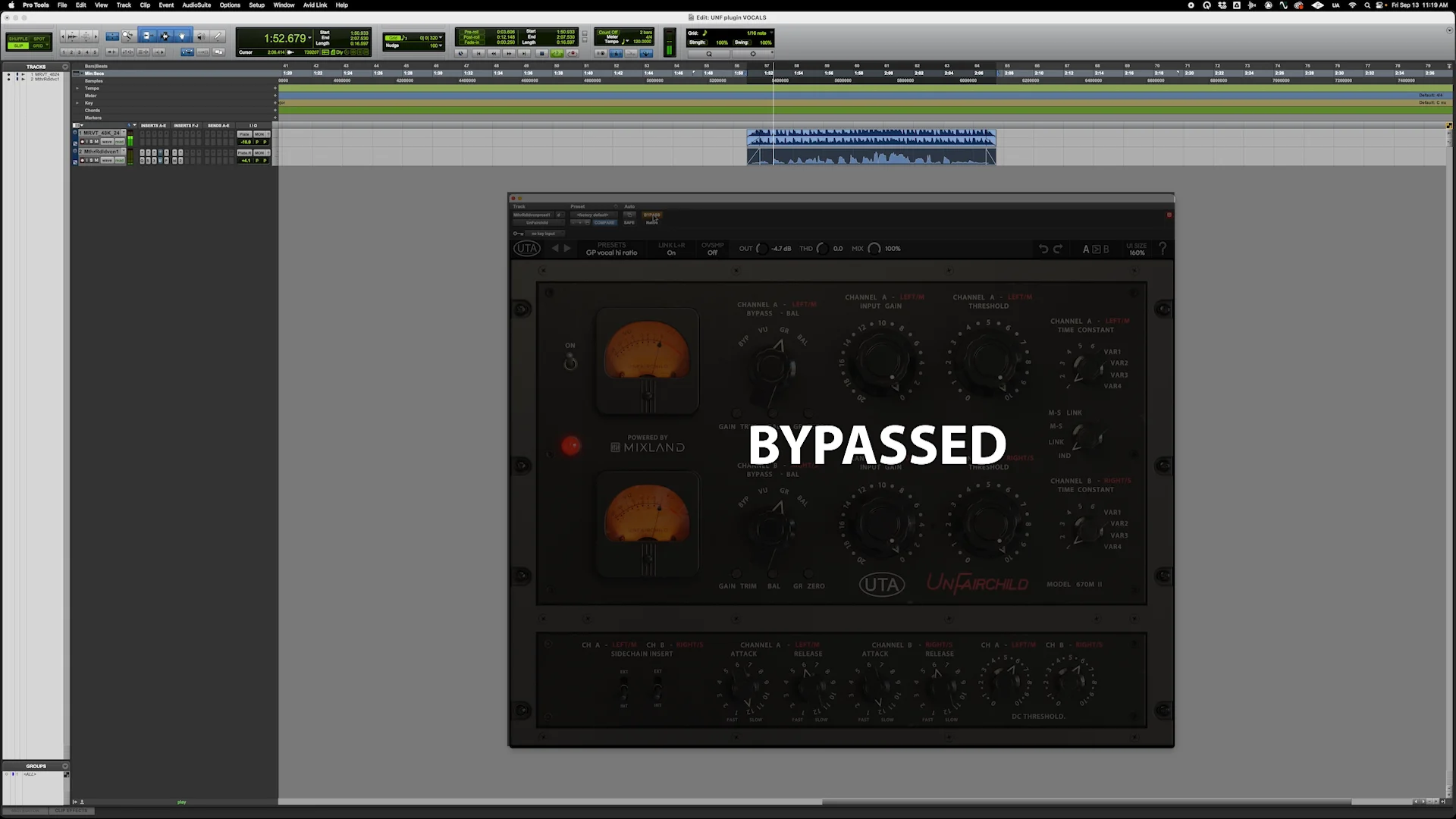This screenshot has height=819, width=1456.
Task: Click the transport Play button
Action: pos(557,53)
